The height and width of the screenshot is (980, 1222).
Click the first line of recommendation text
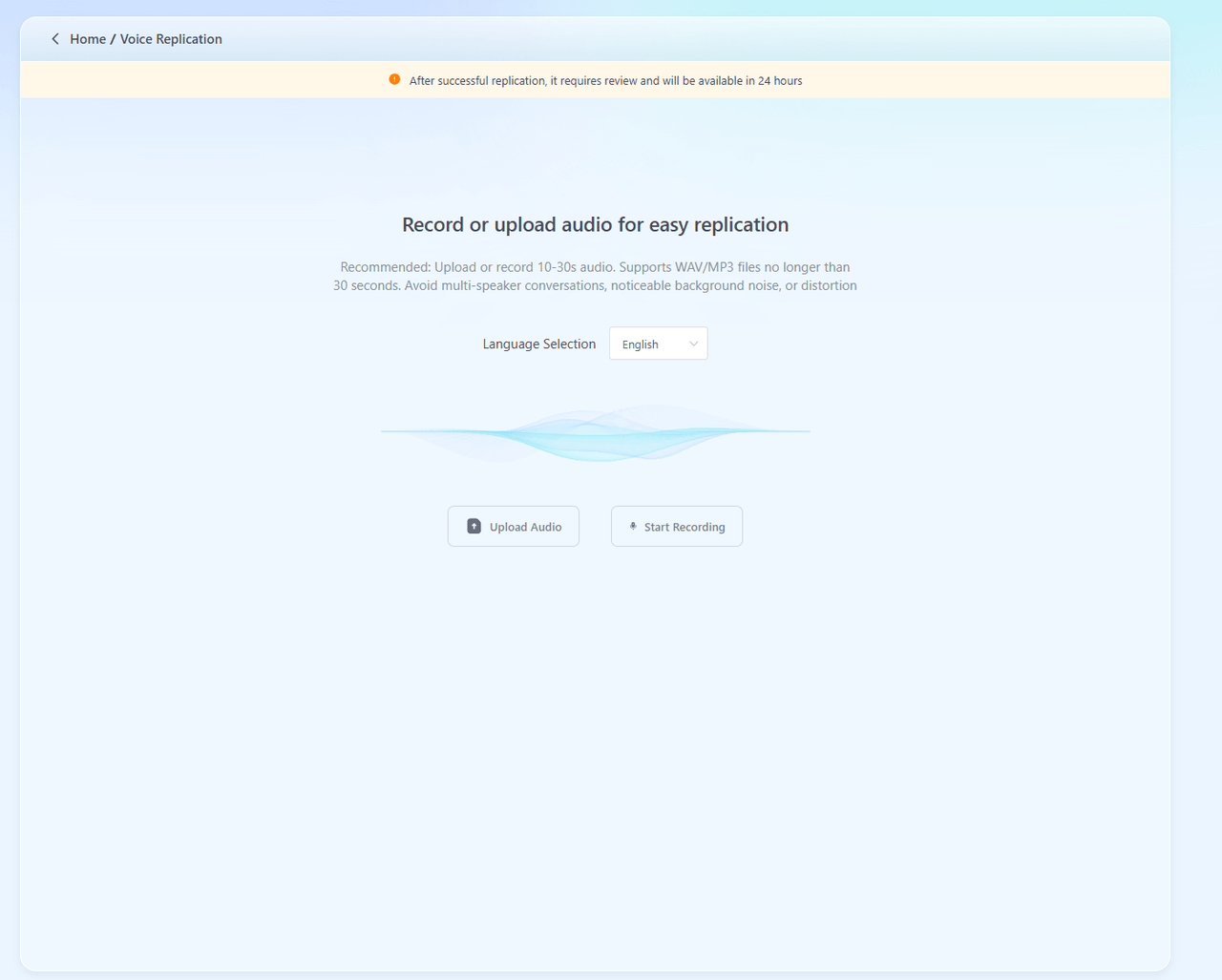coord(595,267)
